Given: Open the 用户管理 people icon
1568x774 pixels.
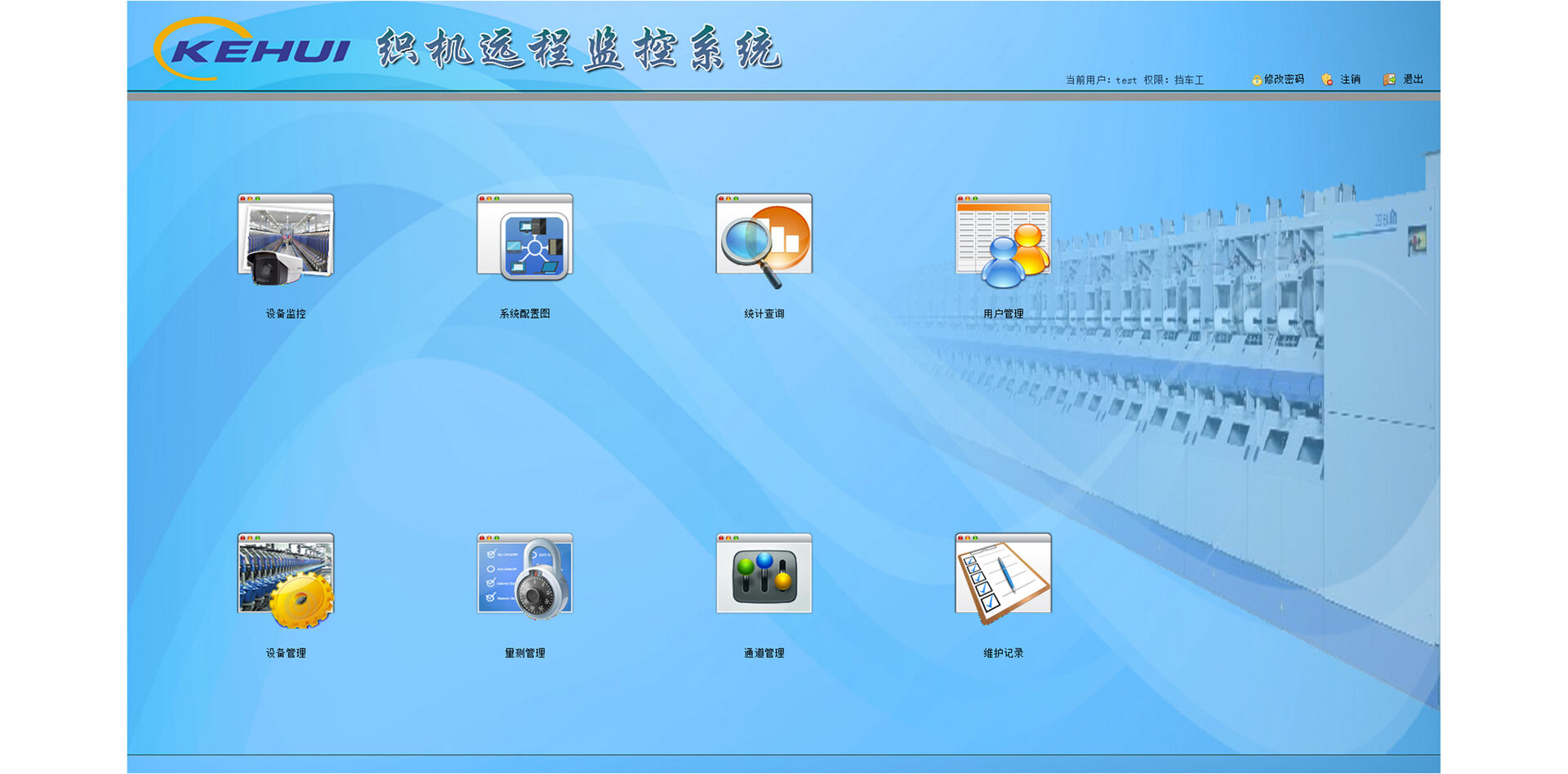Looking at the screenshot, I should [x=1003, y=240].
